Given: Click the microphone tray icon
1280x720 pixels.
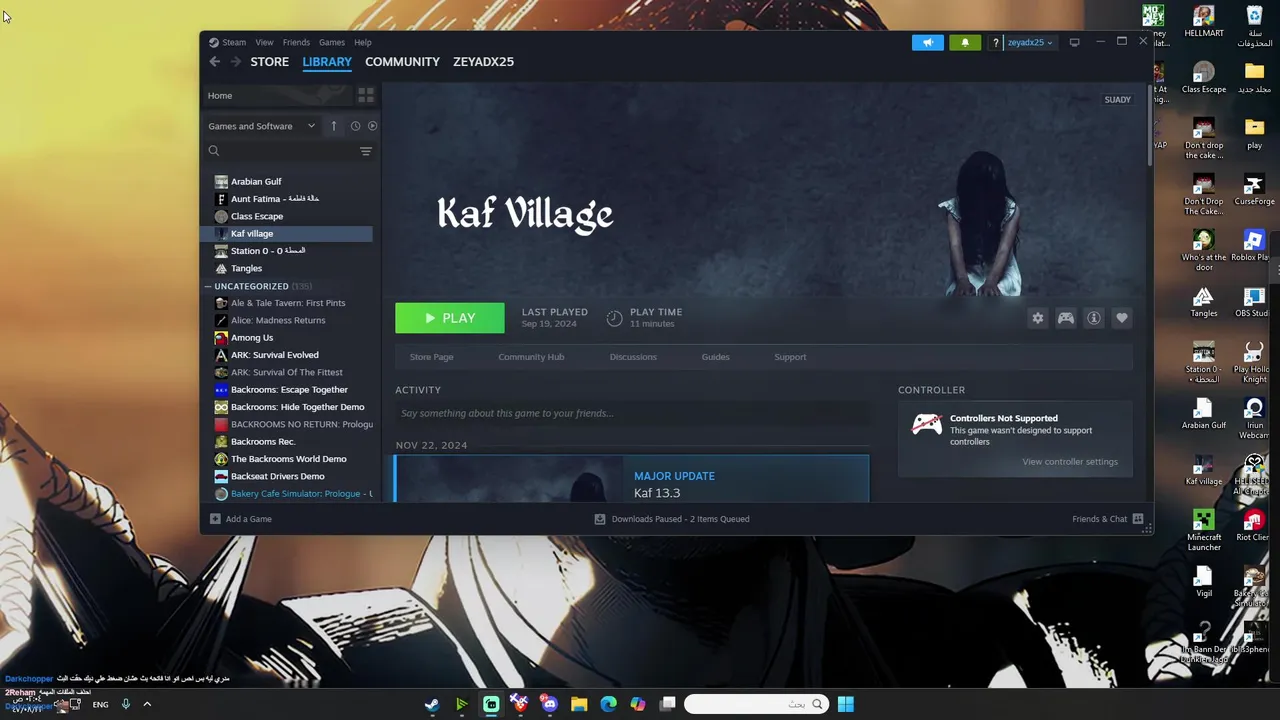Looking at the screenshot, I should [125, 704].
